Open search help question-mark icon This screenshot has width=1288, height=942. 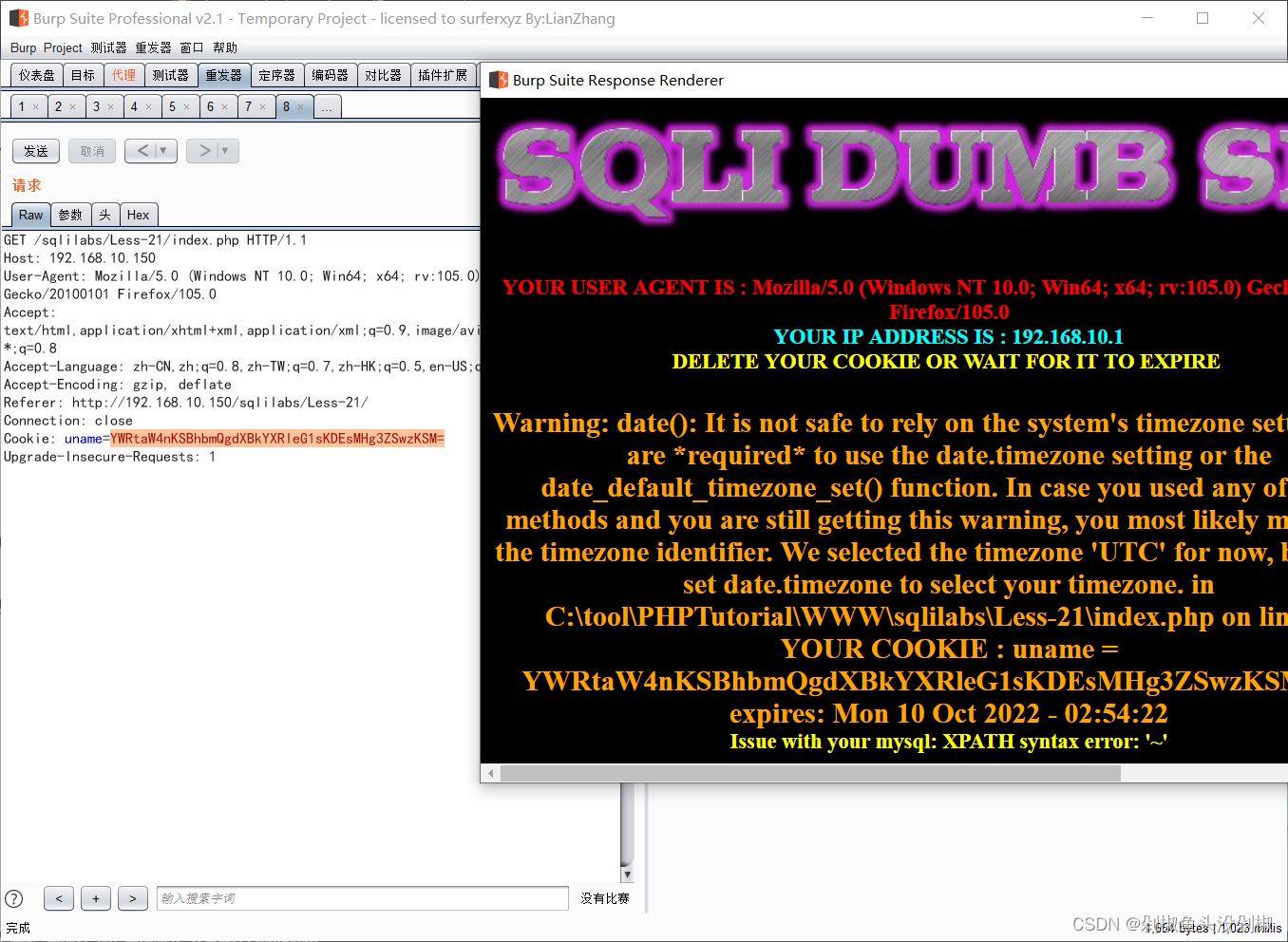click(x=14, y=898)
